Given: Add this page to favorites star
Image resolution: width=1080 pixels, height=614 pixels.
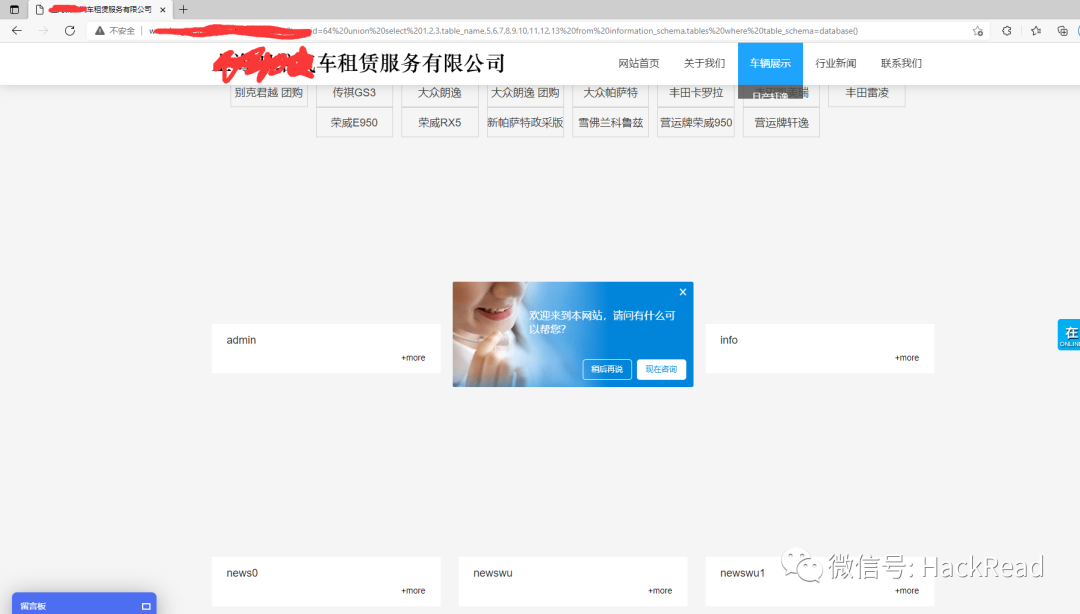Looking at the screenshot, I should click(x=977, y=30).
